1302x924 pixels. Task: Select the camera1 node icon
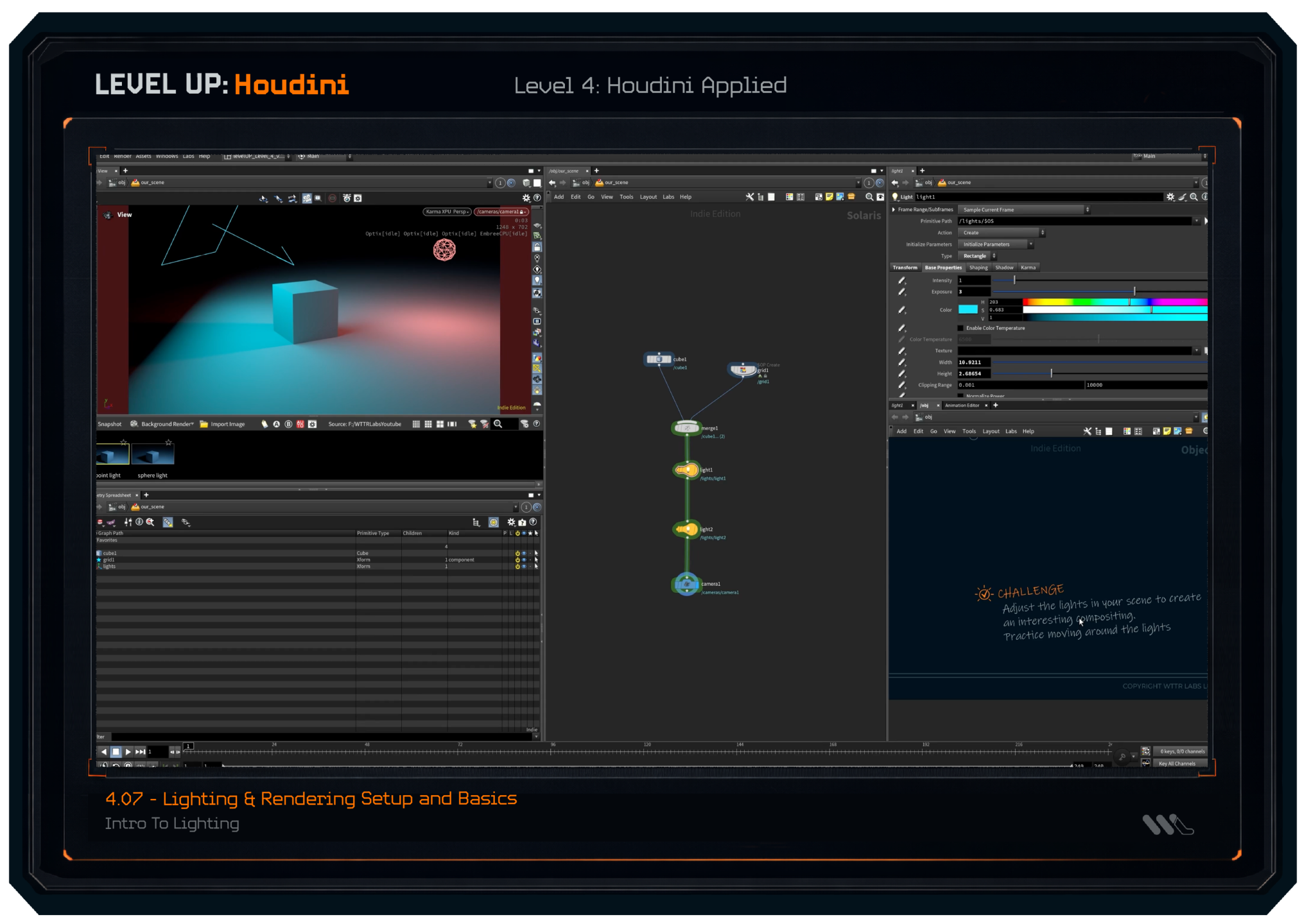tap(686, 585)
